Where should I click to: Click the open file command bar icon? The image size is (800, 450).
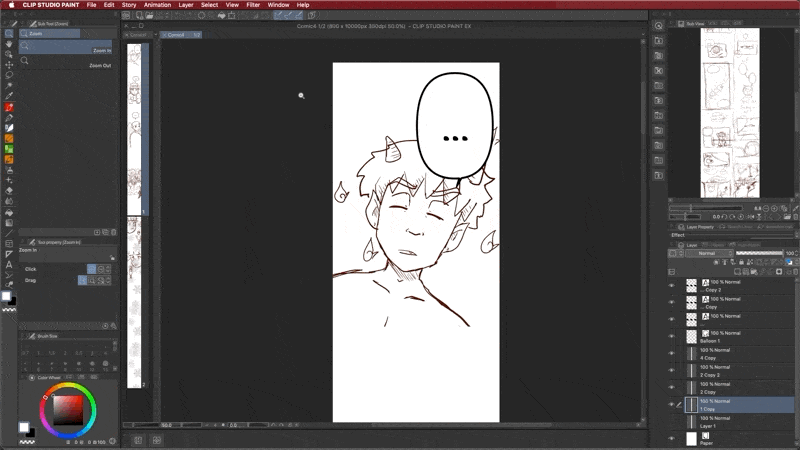[149, 15]
